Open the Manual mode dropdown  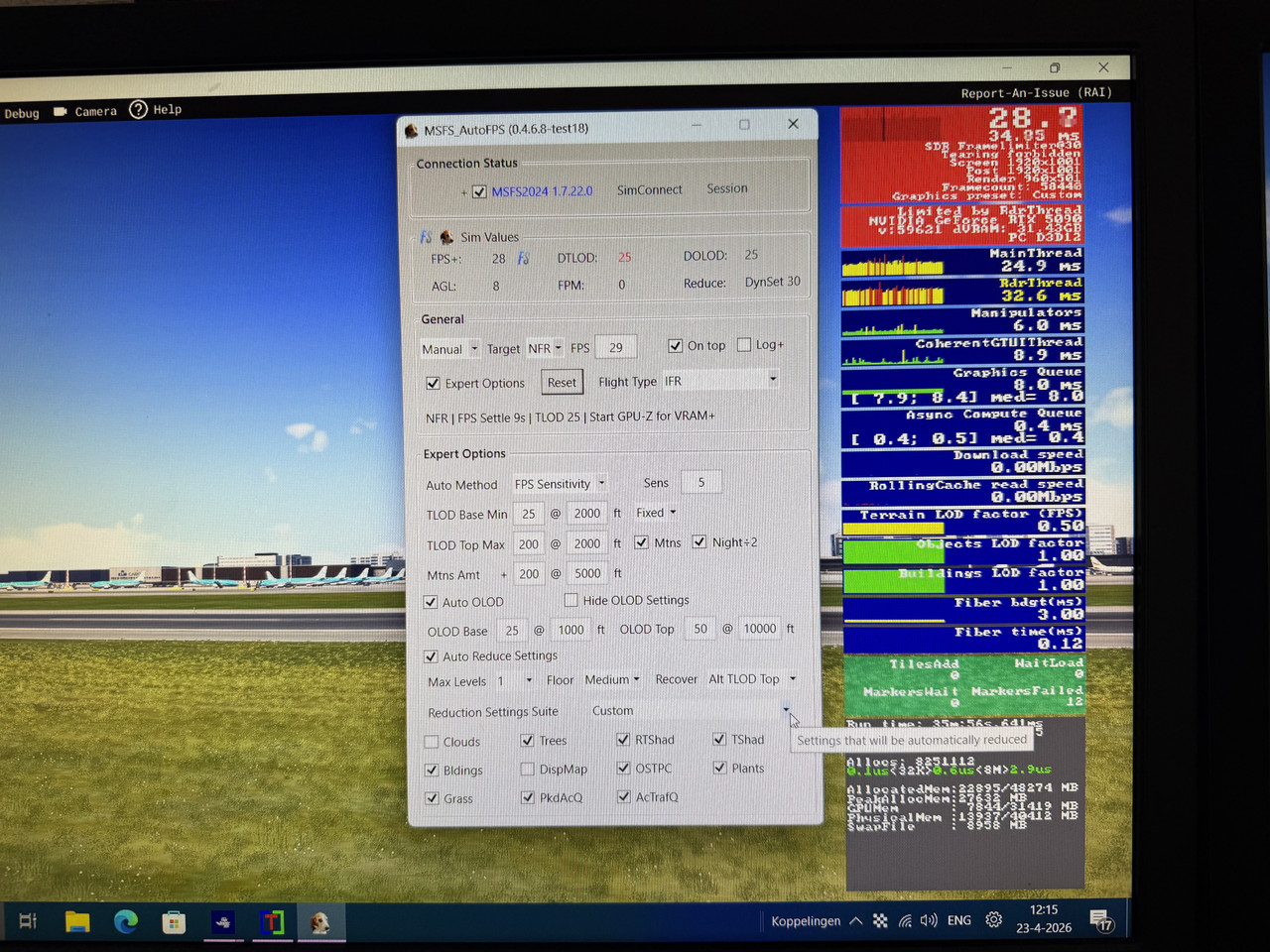tap(450, 349)
